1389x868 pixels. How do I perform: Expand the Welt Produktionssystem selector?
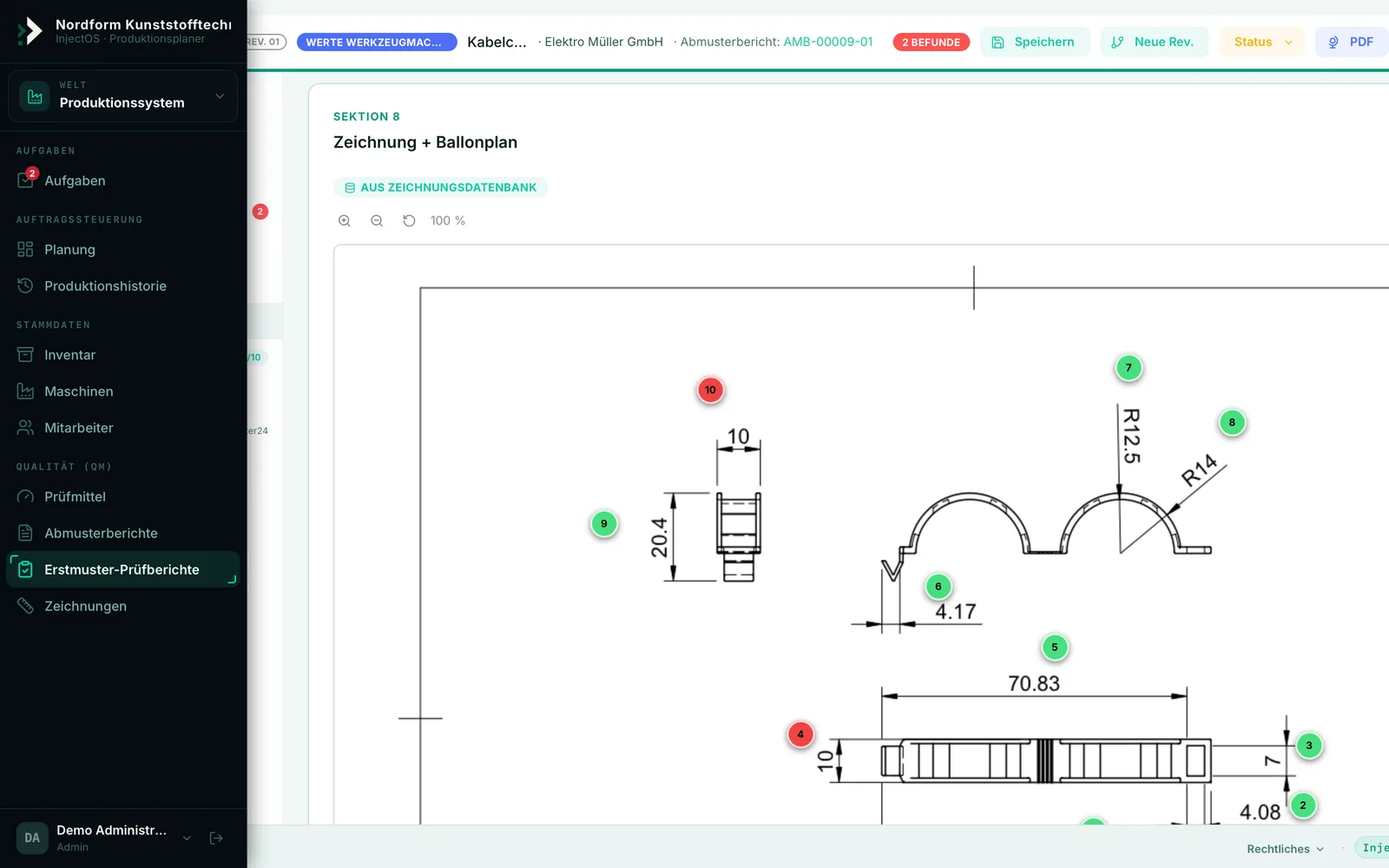click(x=122, y=96)
